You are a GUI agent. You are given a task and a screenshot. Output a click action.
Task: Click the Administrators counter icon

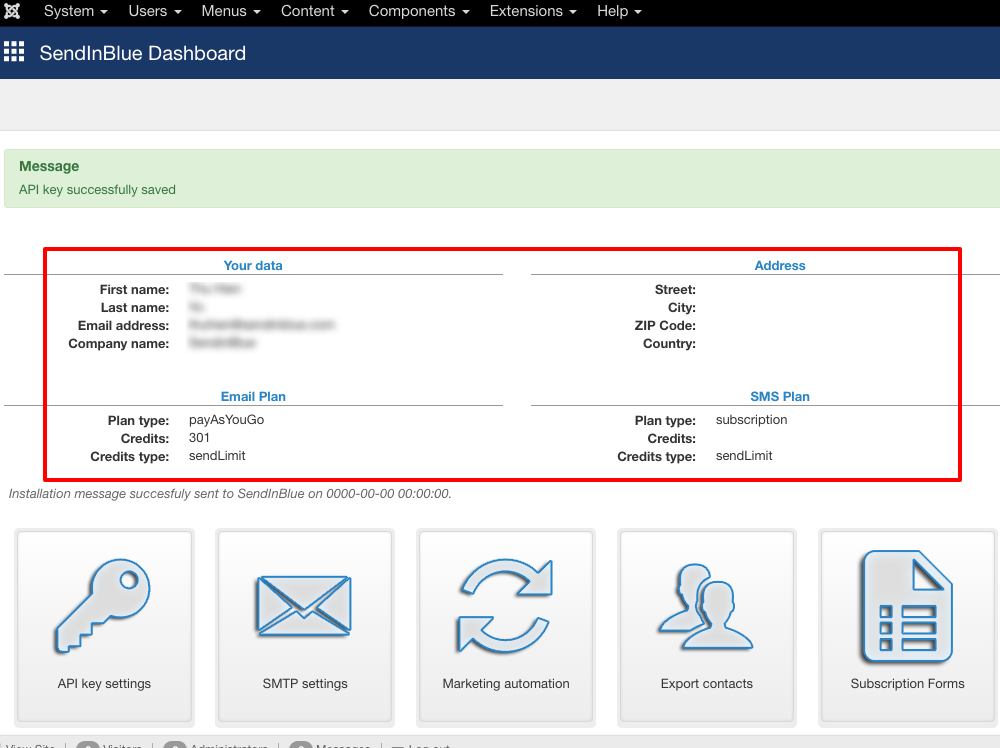coord(175,746)
